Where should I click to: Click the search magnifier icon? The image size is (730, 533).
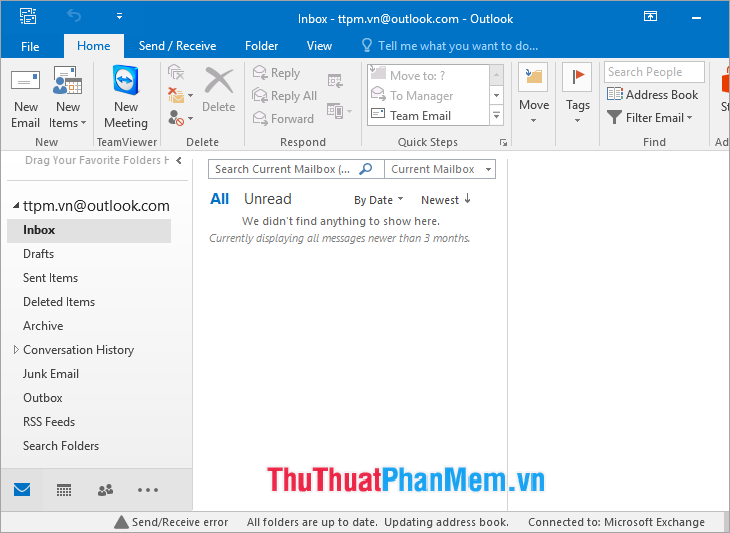point(366,169)
